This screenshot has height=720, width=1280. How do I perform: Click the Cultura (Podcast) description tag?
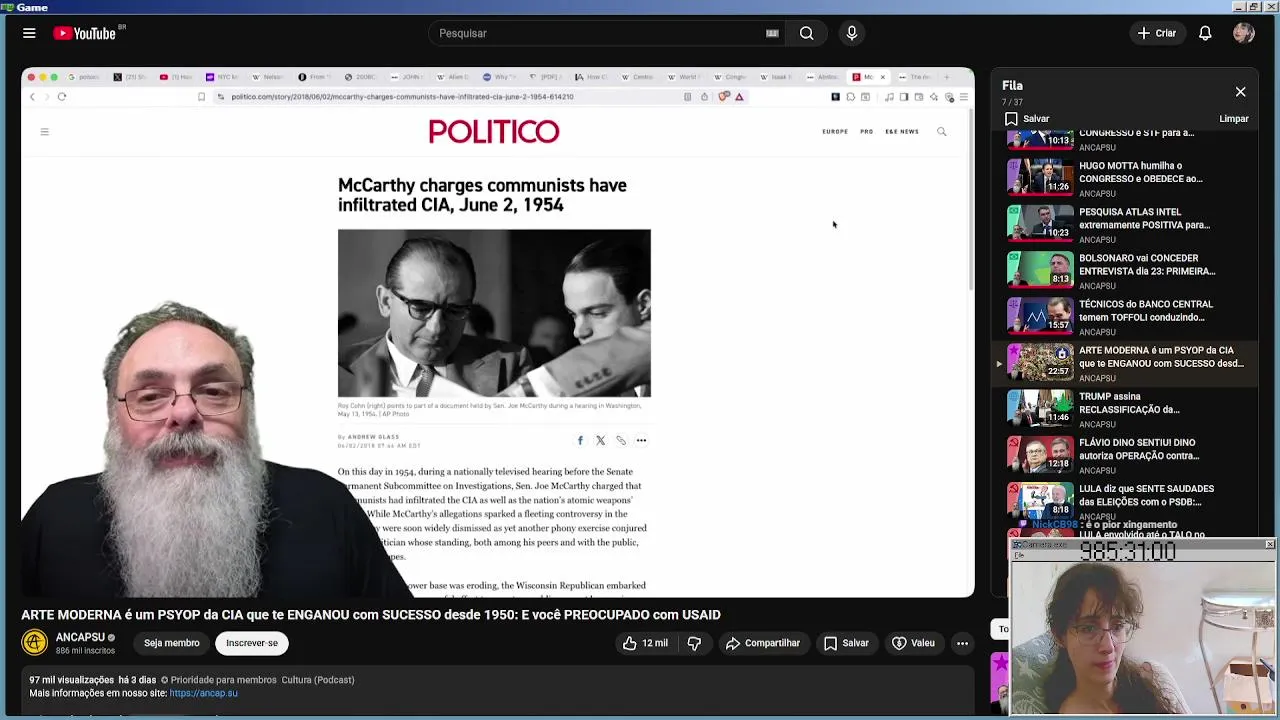[318, 680]
